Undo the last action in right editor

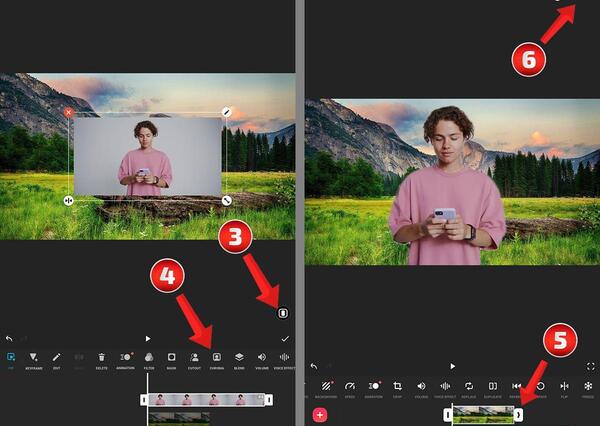click(x=314, y=366)
